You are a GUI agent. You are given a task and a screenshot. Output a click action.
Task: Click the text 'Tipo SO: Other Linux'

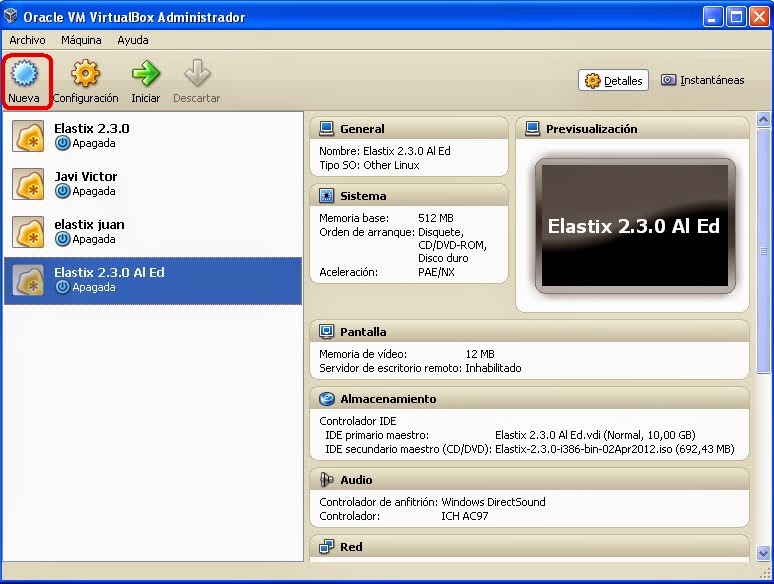369,165
